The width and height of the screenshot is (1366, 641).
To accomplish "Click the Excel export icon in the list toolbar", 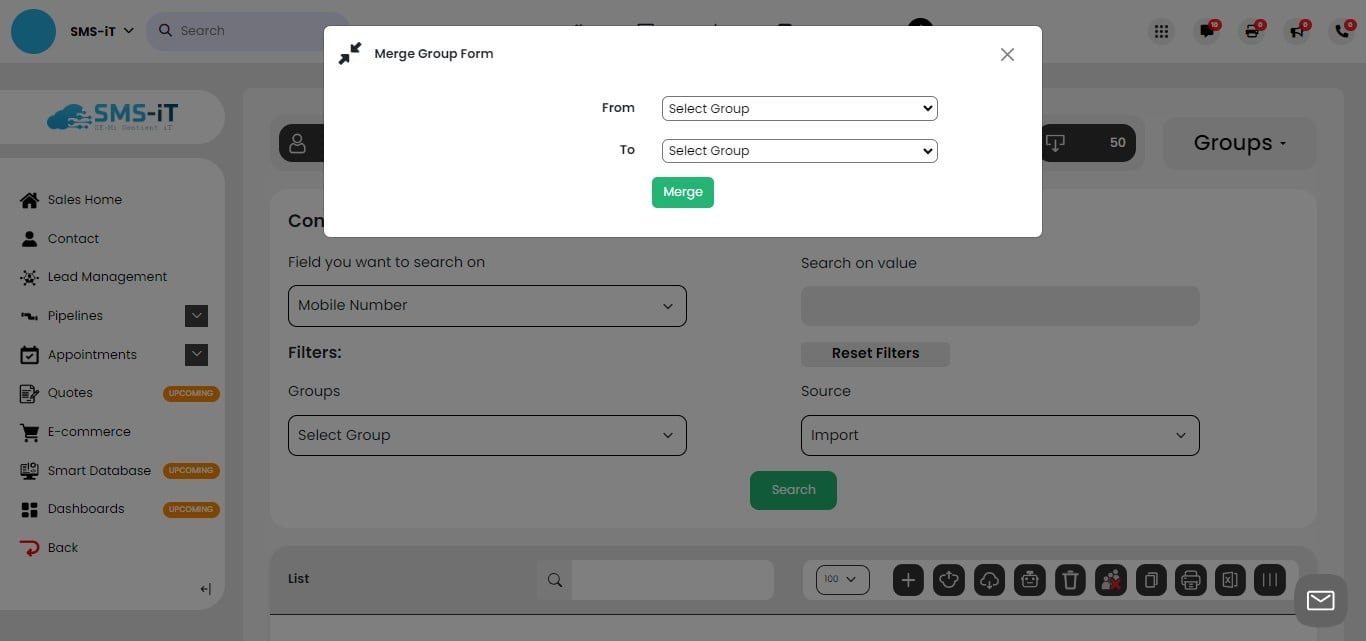I will (x=1230, y=580).
